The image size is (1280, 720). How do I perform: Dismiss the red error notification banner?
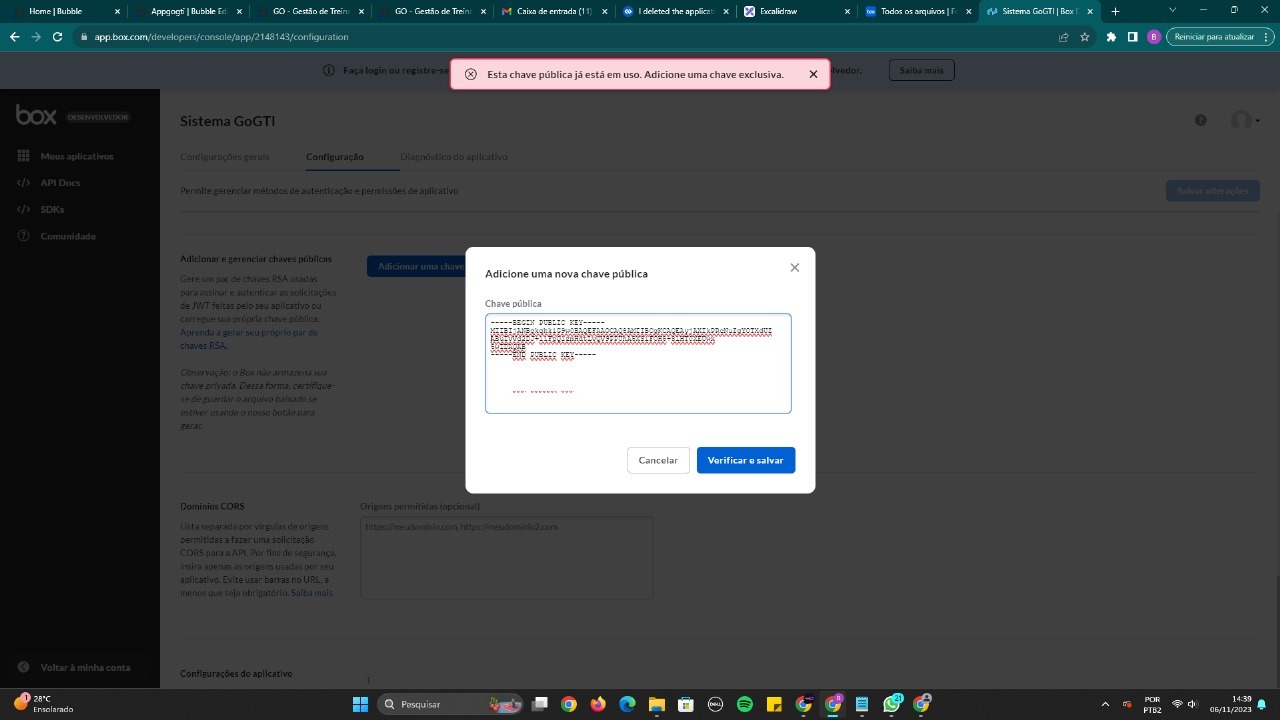(x=813, y=74)
